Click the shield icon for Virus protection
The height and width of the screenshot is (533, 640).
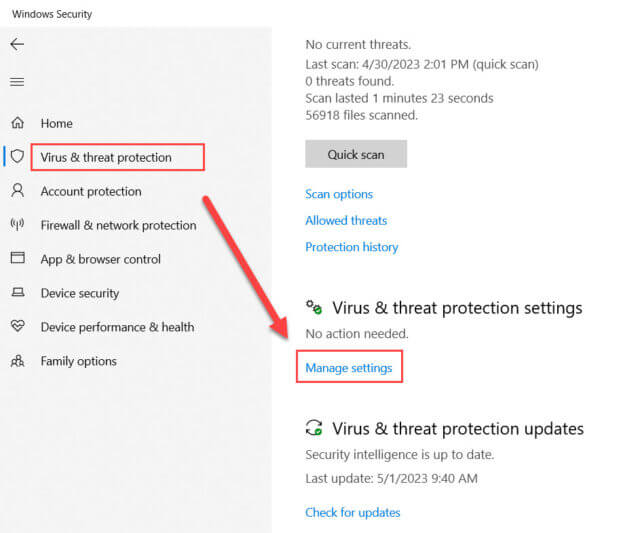coord(17,156)
